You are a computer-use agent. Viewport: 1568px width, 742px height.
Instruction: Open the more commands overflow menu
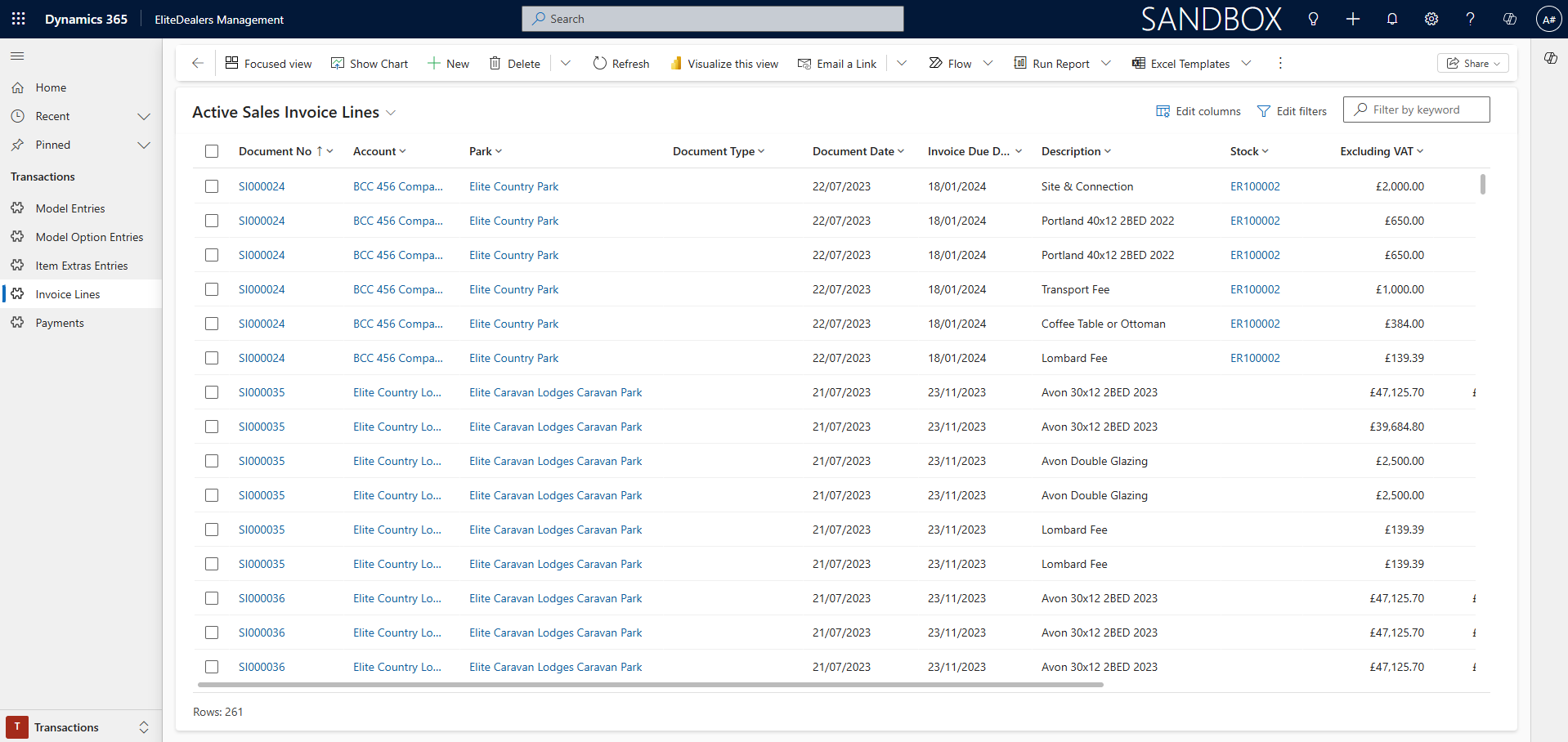pos(1280,63)
